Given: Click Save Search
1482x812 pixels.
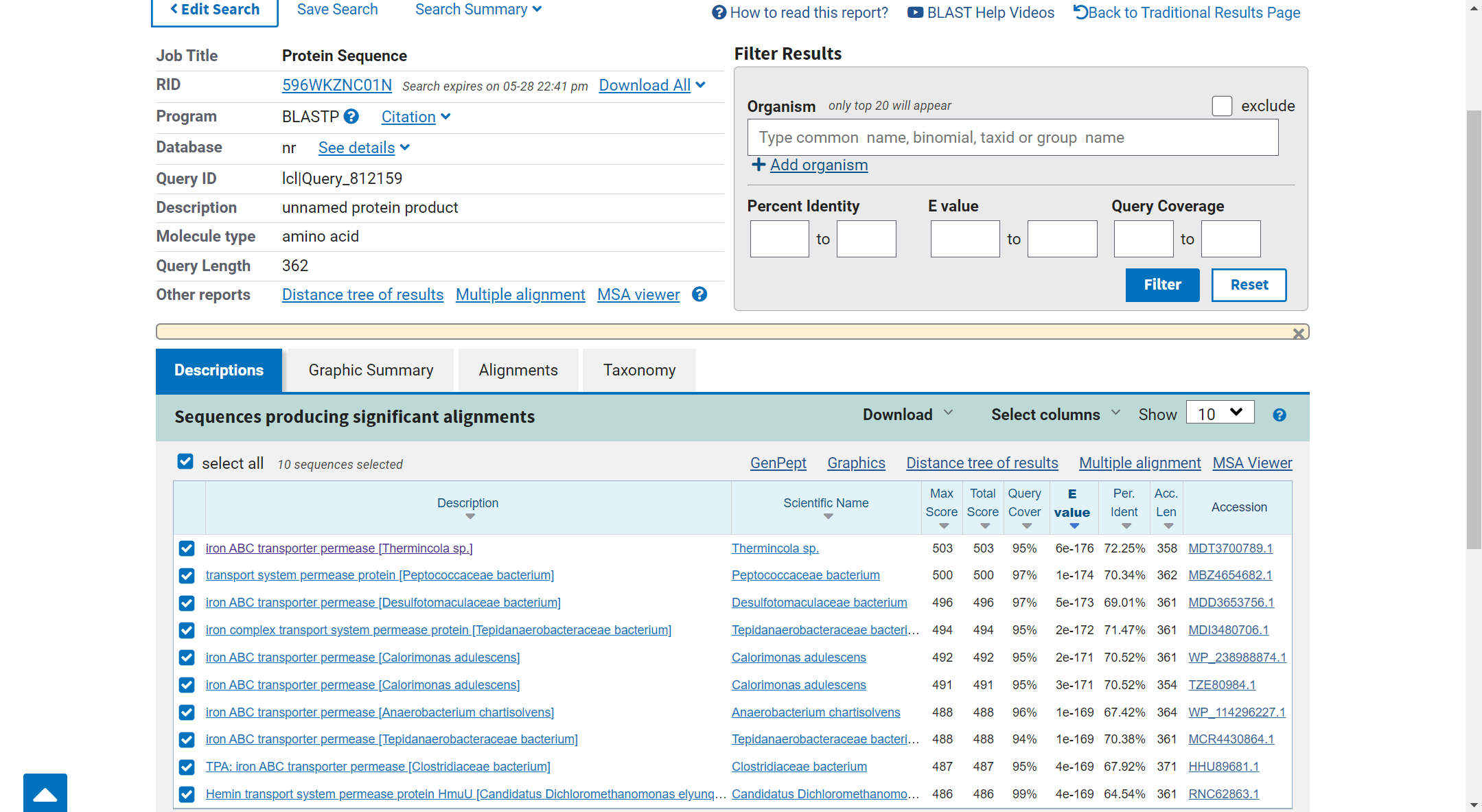Looking at the screenshot, I should pos(337,10).
